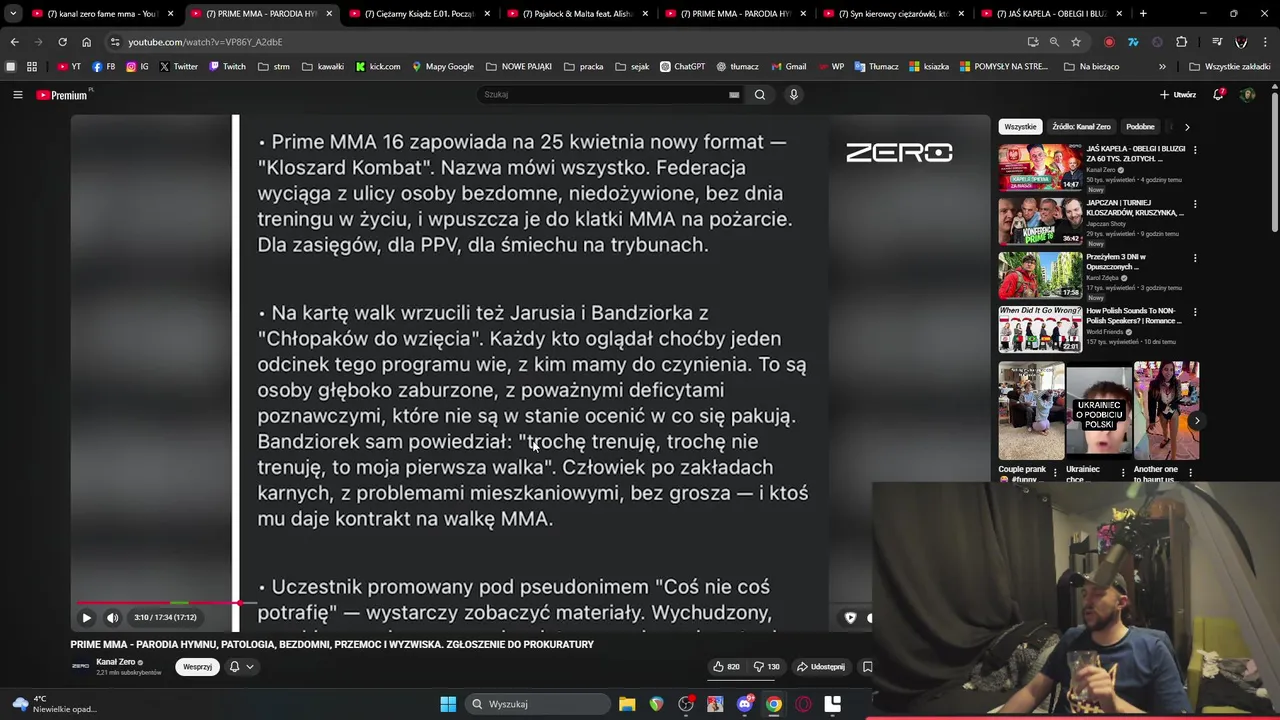Open Discord from the taskbar
The image size is (1280, 720).
point(744,704)
